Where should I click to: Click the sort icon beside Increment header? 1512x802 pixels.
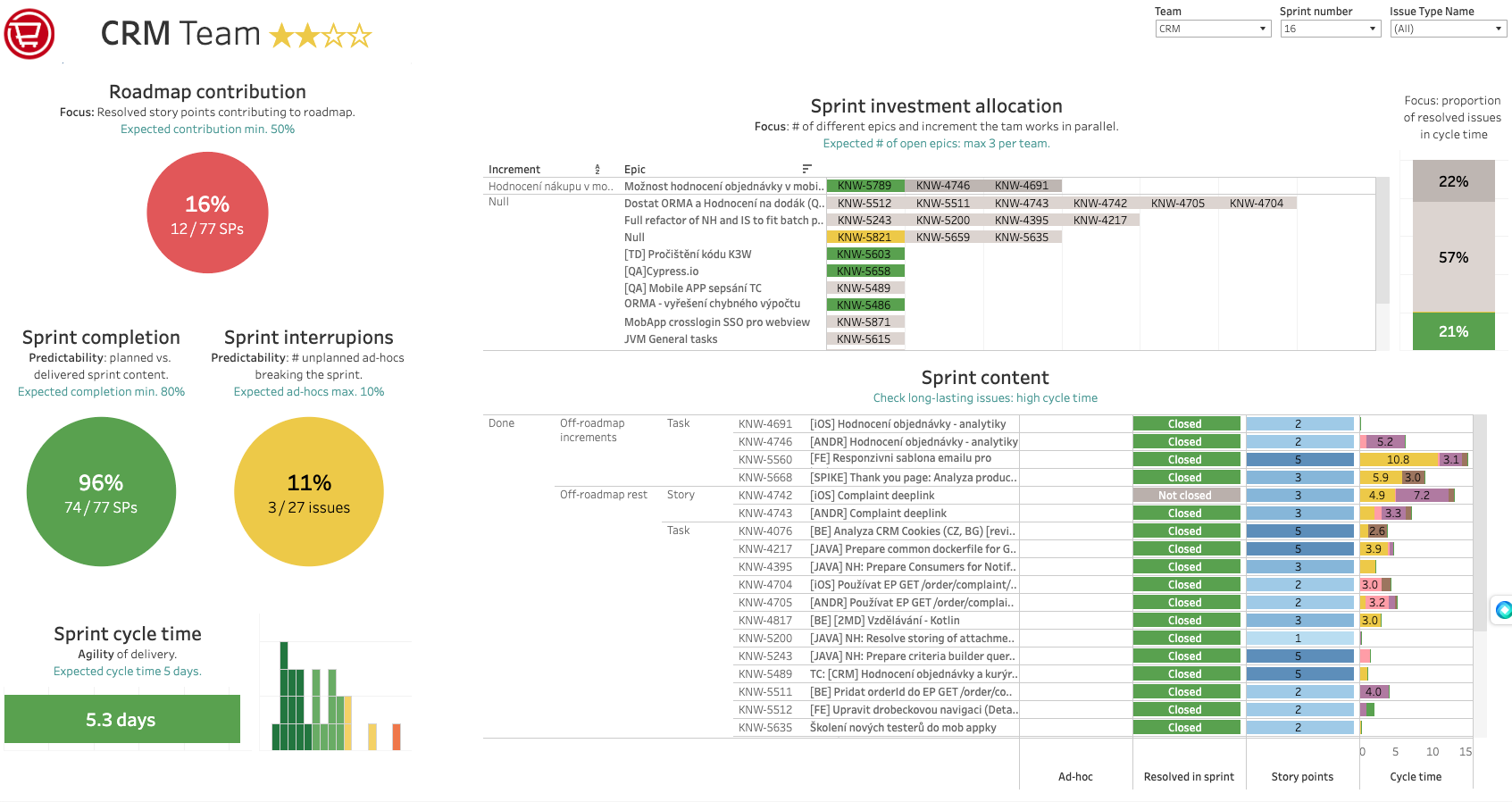pyautogui.click(x=597, y=170)
